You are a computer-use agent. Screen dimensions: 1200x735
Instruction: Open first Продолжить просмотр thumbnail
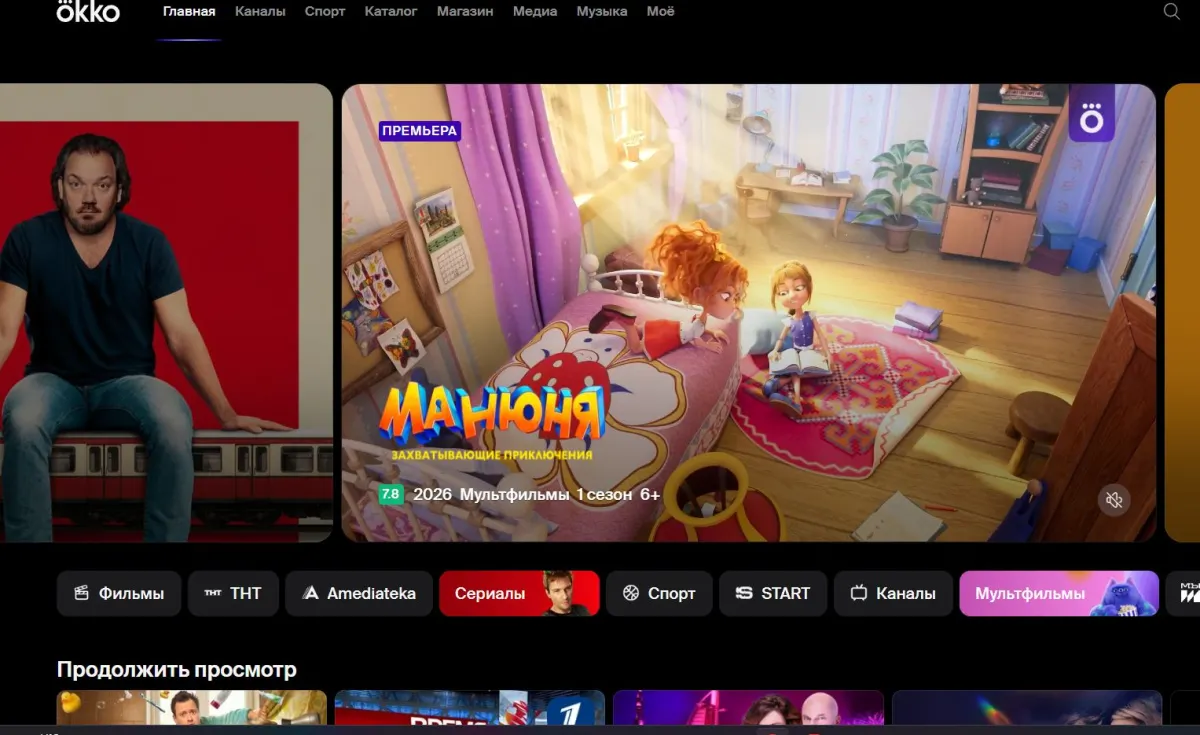point(192,707)
